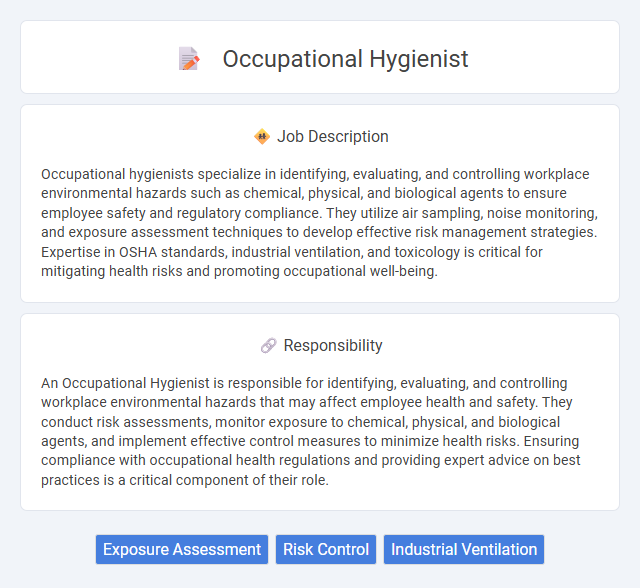640x588 pixels.
Task: Open the Exposure Assessment tag
Action: (182, 549)
